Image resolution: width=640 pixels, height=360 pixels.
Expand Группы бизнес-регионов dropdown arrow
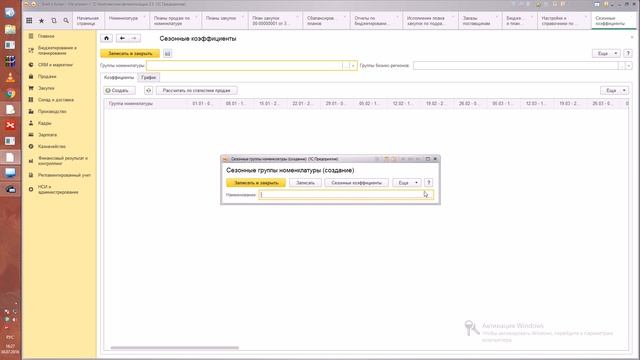629,65
